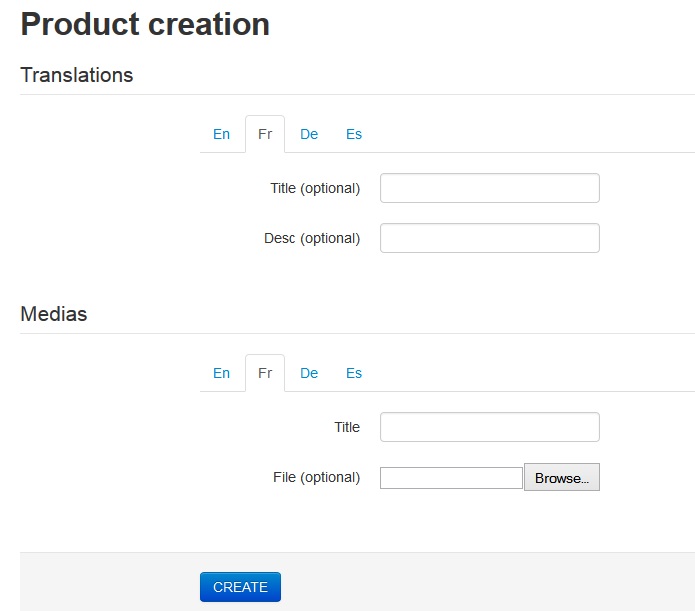Open the De tab under Translations
This screenshot has width=695, height=611.
(309, 134)
